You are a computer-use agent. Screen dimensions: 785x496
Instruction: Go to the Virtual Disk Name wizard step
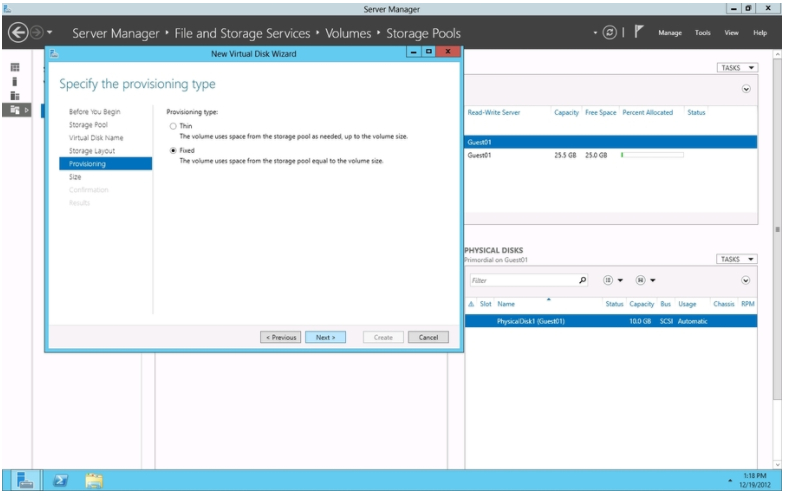coord(96,138)
